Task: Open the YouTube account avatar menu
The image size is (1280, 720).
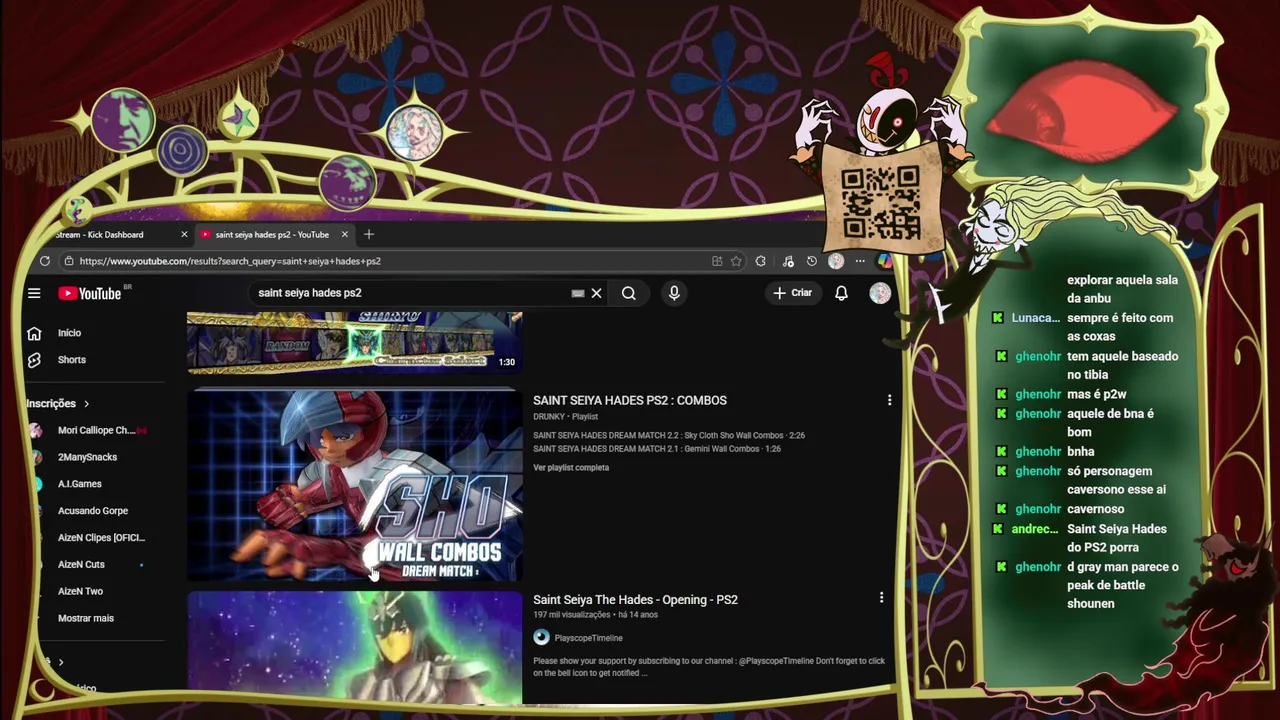Action: (x=880, y=293)
